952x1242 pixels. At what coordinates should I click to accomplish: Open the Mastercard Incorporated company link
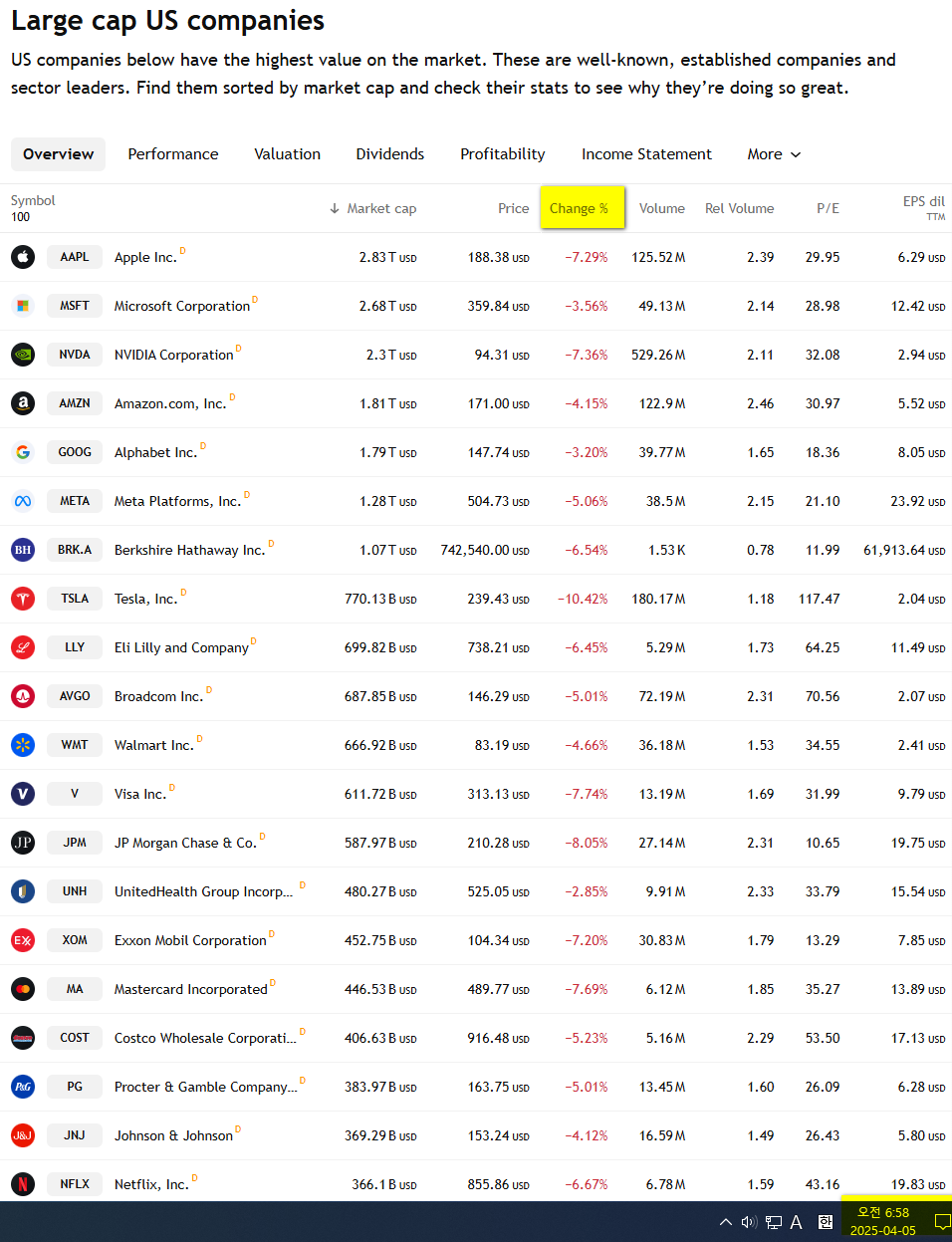[191, 989]
